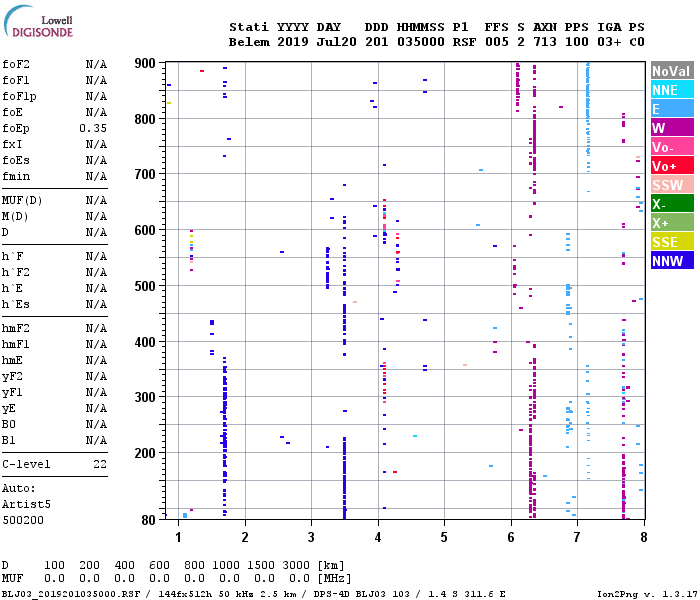Image resolution: width=700 pixels, height=600 pixels.
Task: Select the NNW blue legend swatch
Action: point(672,260)
